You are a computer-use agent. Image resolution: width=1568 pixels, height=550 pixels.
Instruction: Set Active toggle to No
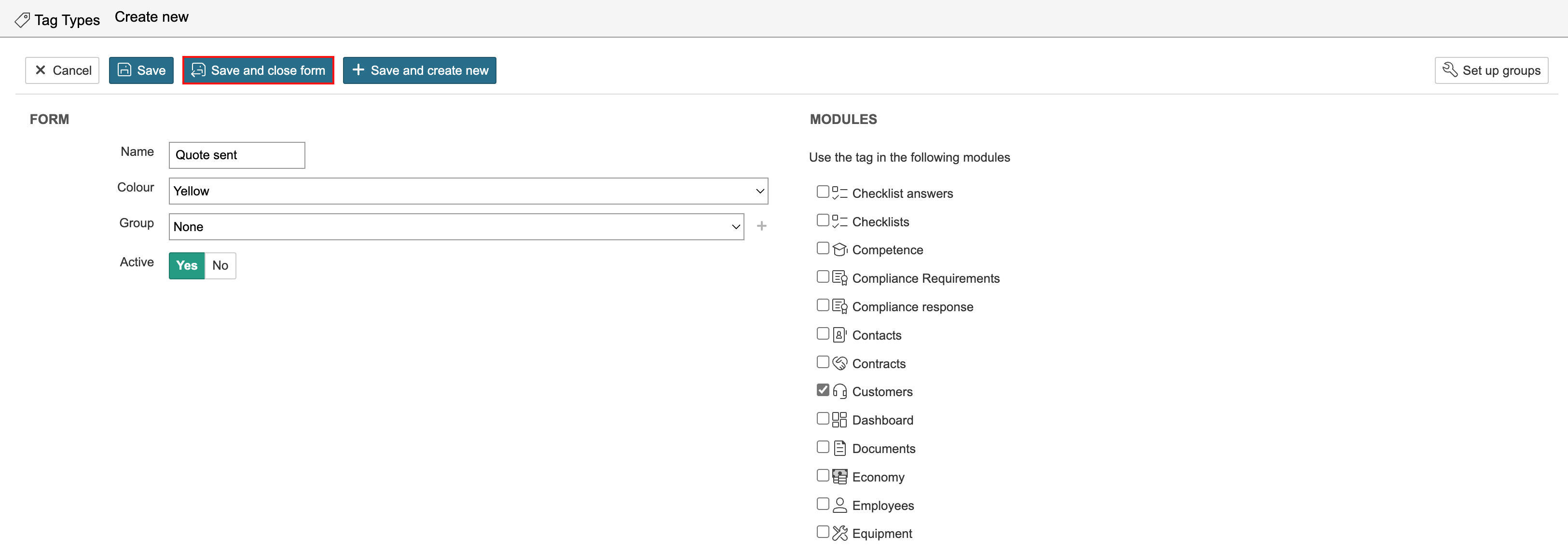click(x=220, y=266)
